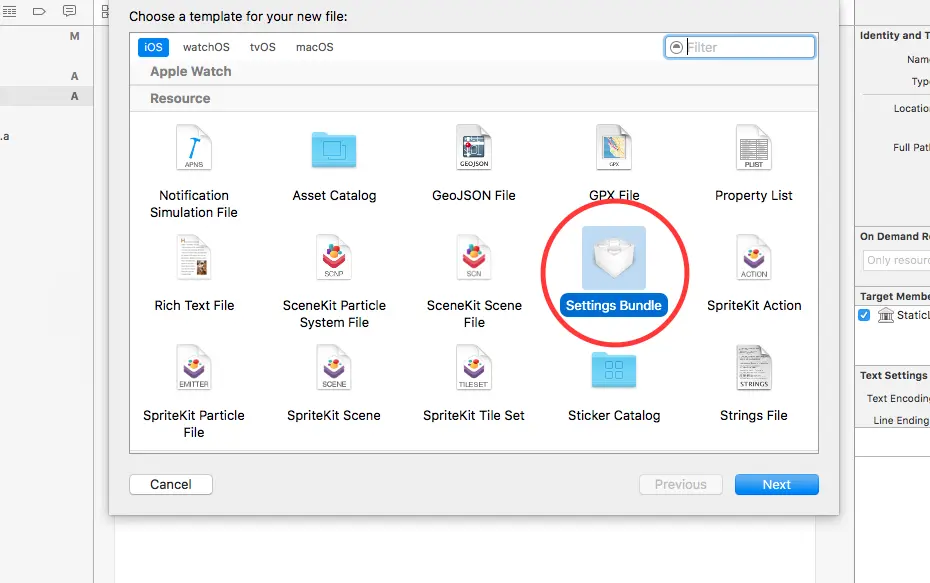
Task: Pick the Rich Text File template icon
Action: coord(194,257)
